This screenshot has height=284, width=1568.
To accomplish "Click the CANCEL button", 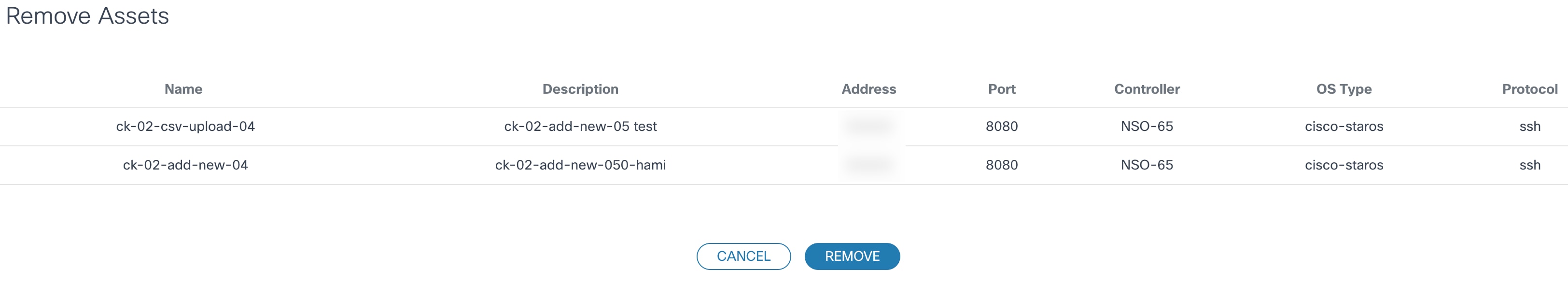I will click(743, 256).
